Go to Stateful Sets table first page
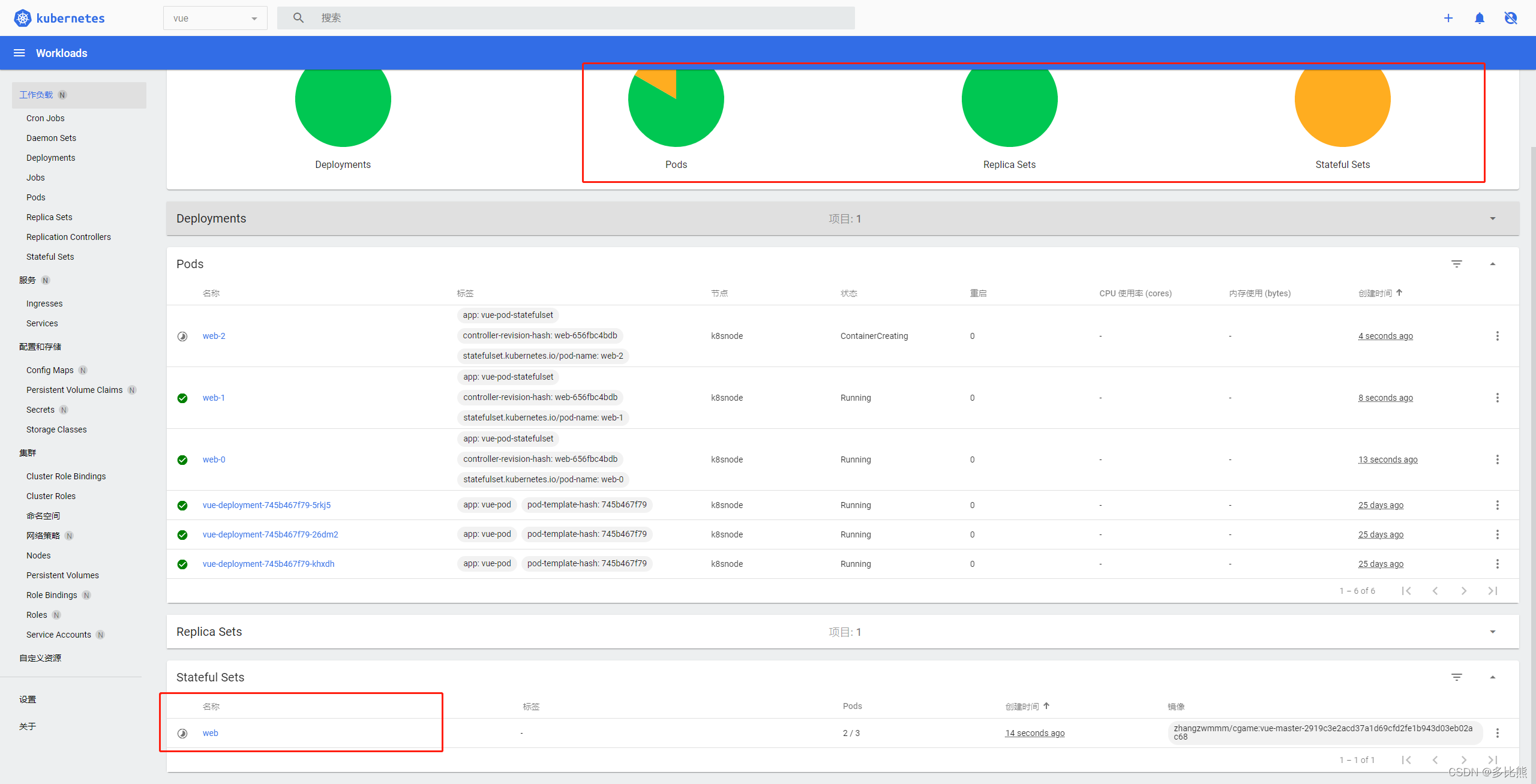The image size is (1536, 784). click(x=1406, y=760)
